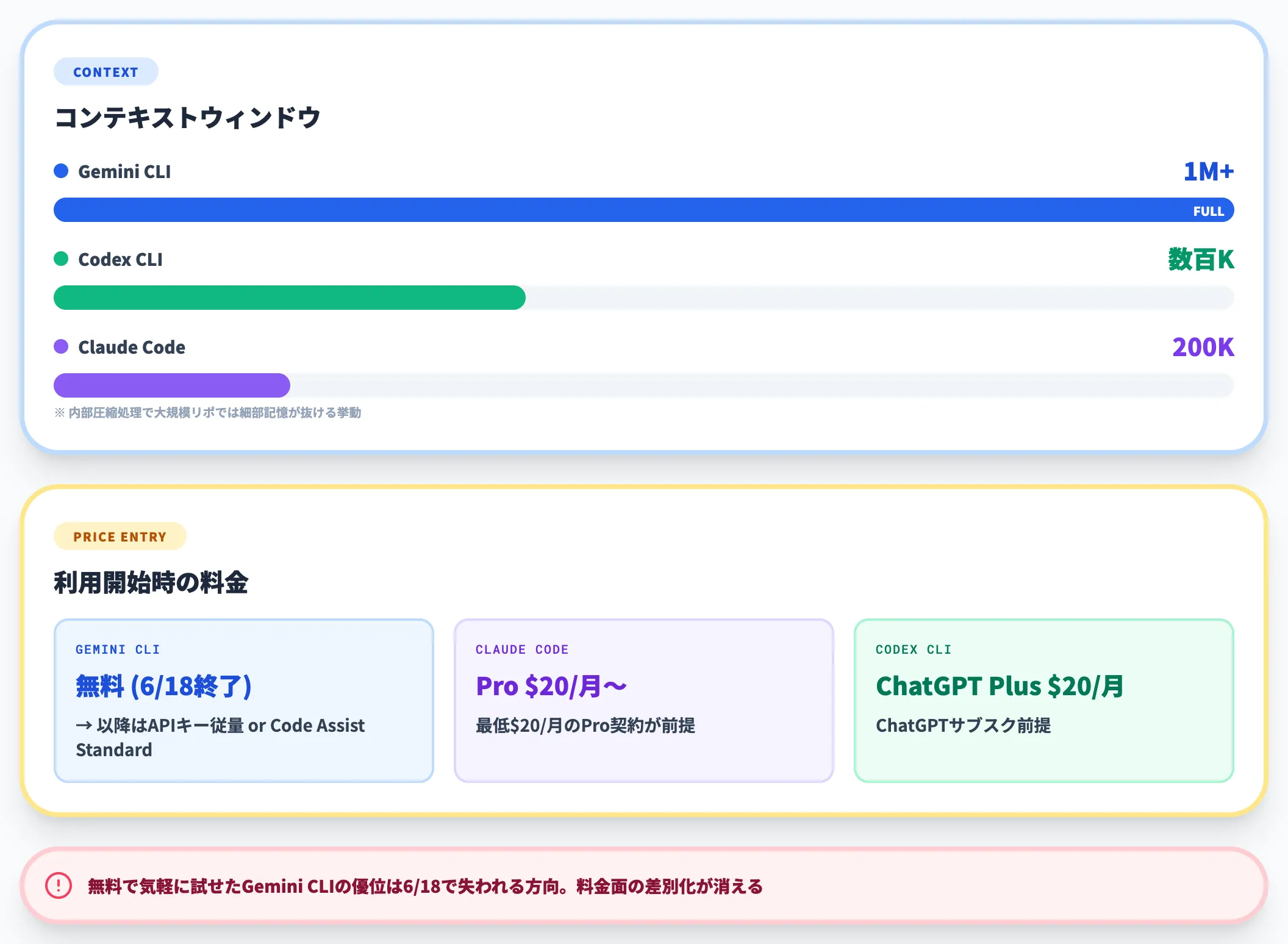Screen dimensions: 1288x944
Task: Click the green Codex CLI progress bar
Action: point(290,298)
